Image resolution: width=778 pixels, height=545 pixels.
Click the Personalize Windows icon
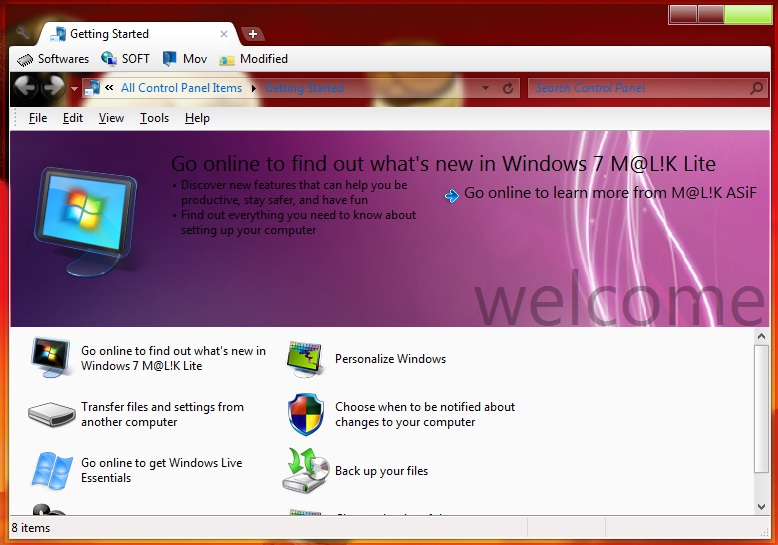pyautogui.click(x=305, y=358)
